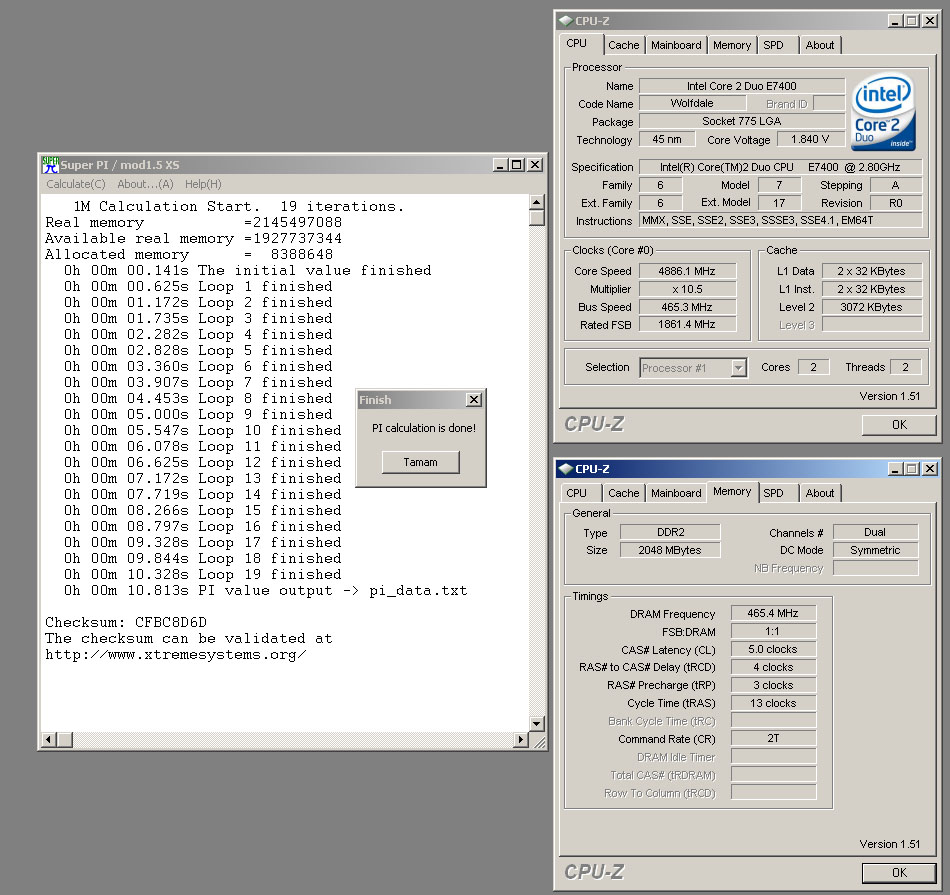950x895 pixels.
Task: Click the Code Name field 'Wolfdale'
Action: point(692,104)
